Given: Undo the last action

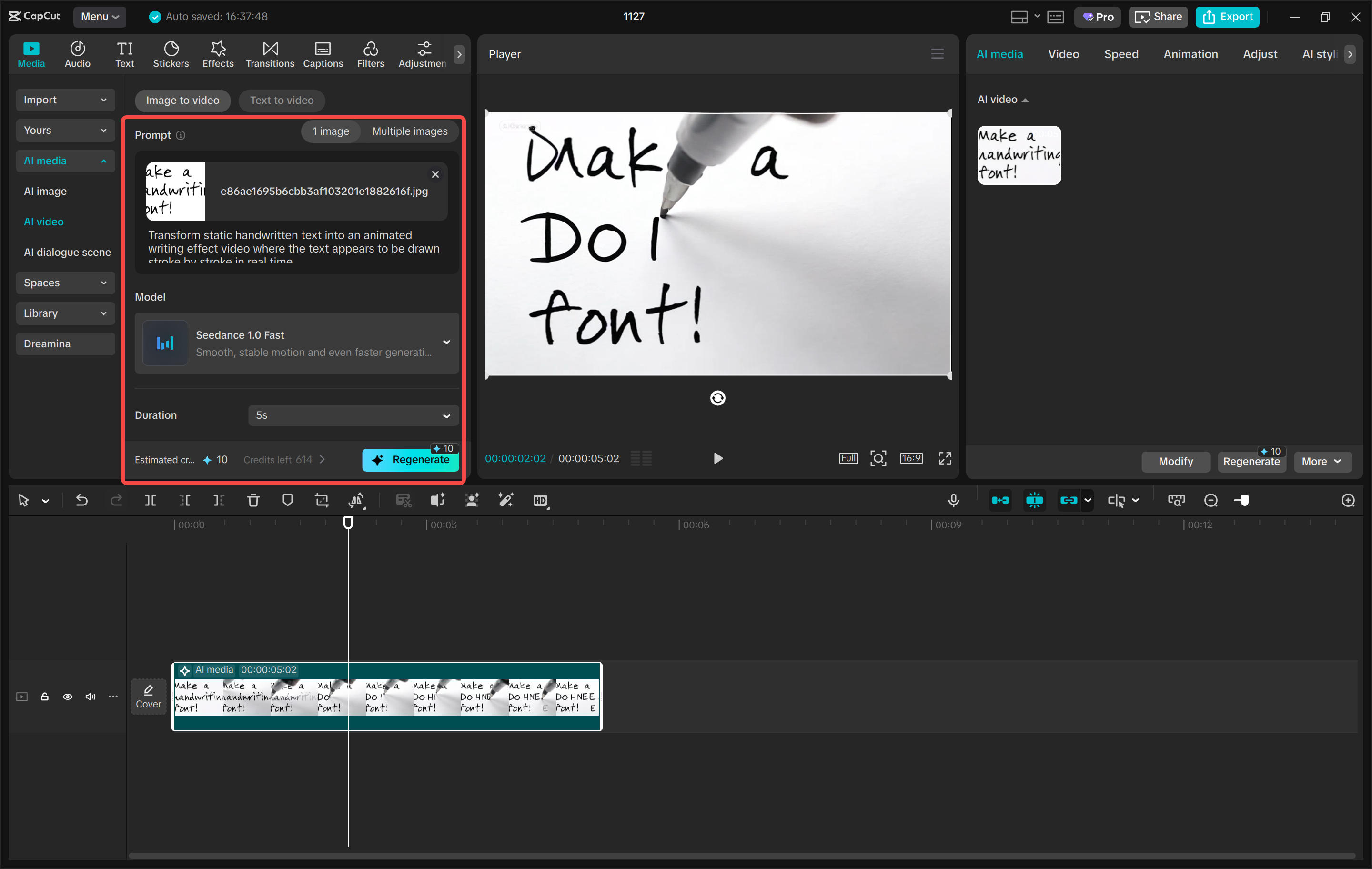Looking at the screenshot, I should point(81,500).
